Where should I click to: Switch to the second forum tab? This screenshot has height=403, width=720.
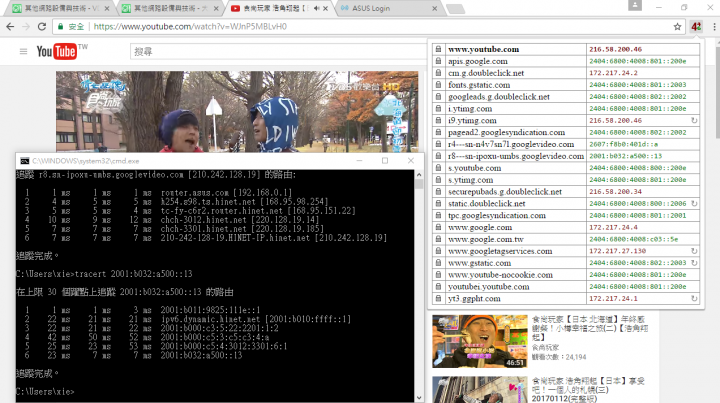(x=171, y=8)
